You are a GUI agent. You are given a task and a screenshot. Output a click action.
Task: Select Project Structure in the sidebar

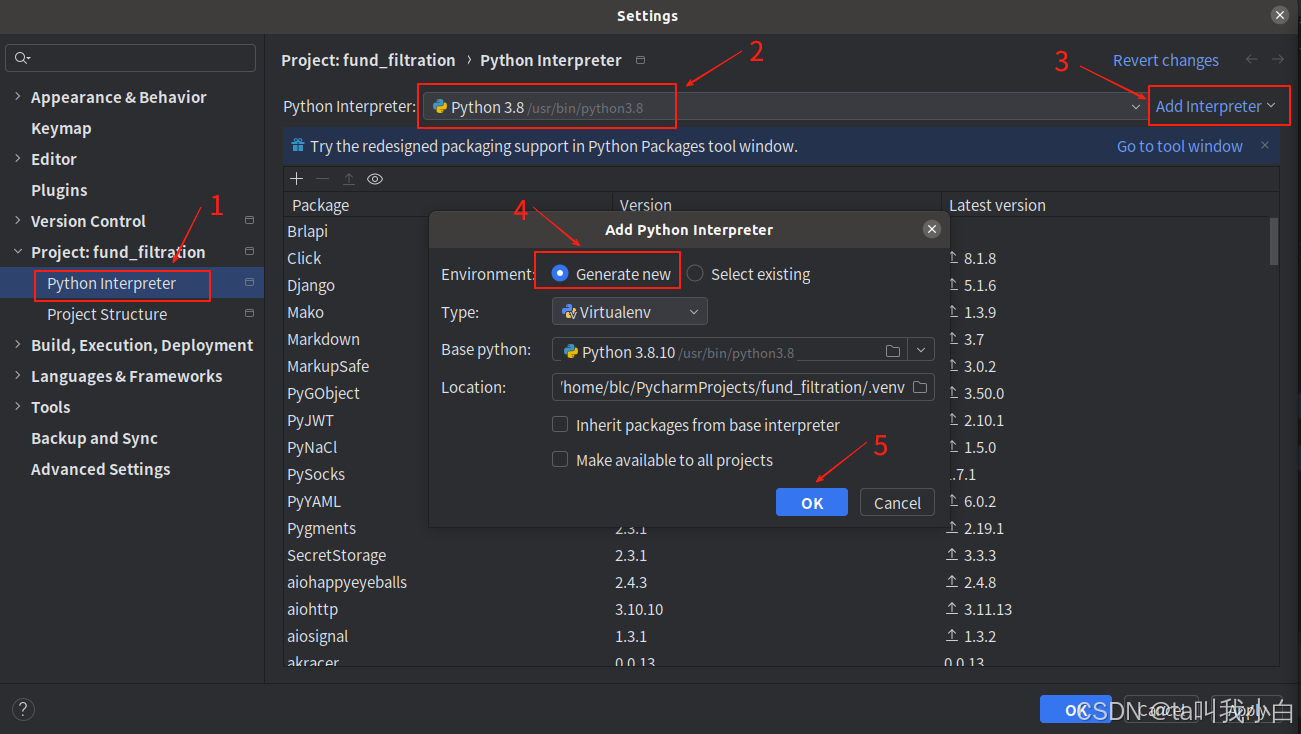point(132,314)
